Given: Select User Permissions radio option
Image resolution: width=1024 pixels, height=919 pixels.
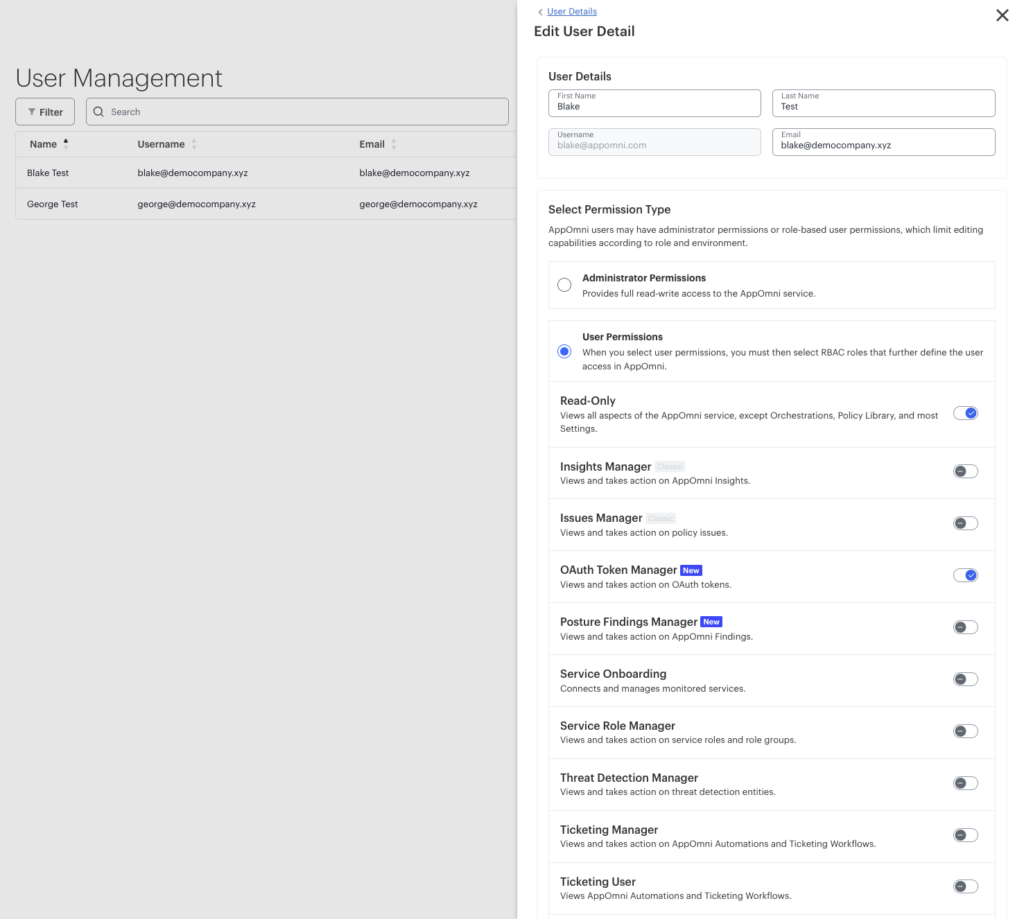Looking at the screenshot, I should [564, 351].
